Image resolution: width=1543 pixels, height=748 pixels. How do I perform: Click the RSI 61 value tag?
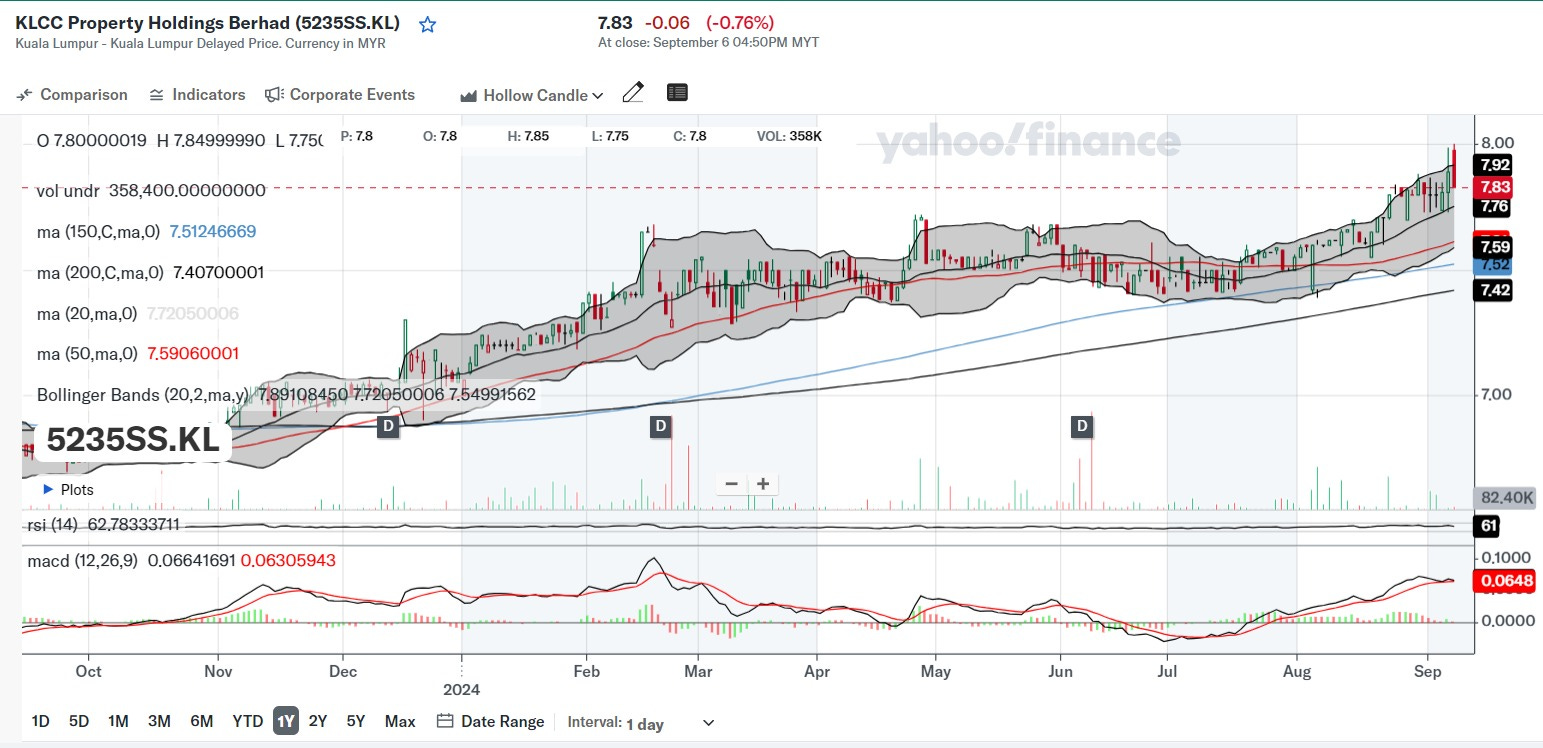(x=1488, y=526)
